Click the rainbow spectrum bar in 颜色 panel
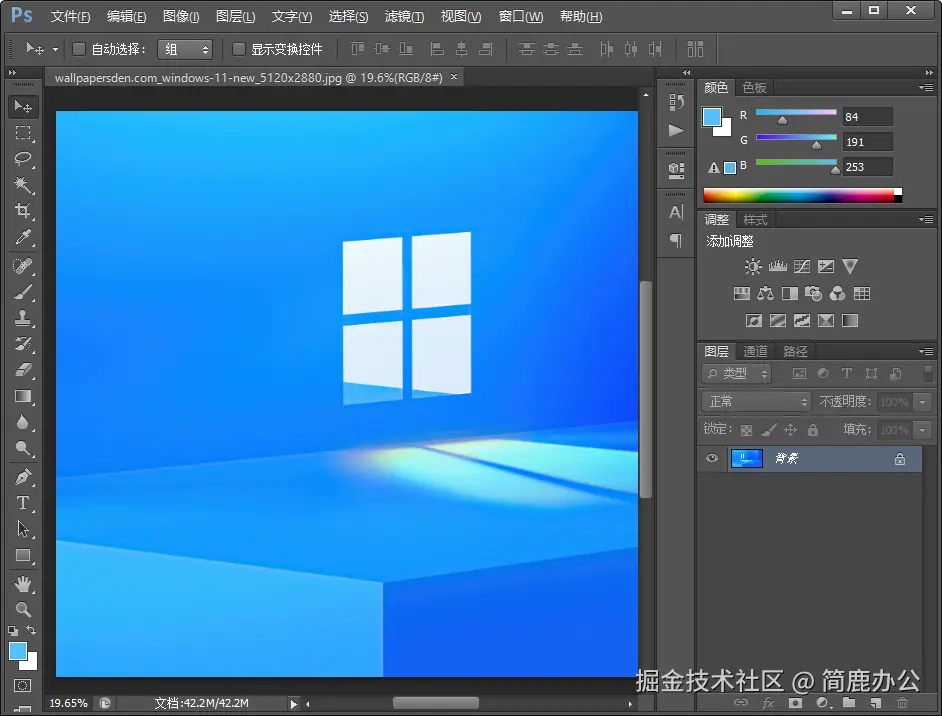This screenshot has height=716, width=942. [x=800, y=196]
